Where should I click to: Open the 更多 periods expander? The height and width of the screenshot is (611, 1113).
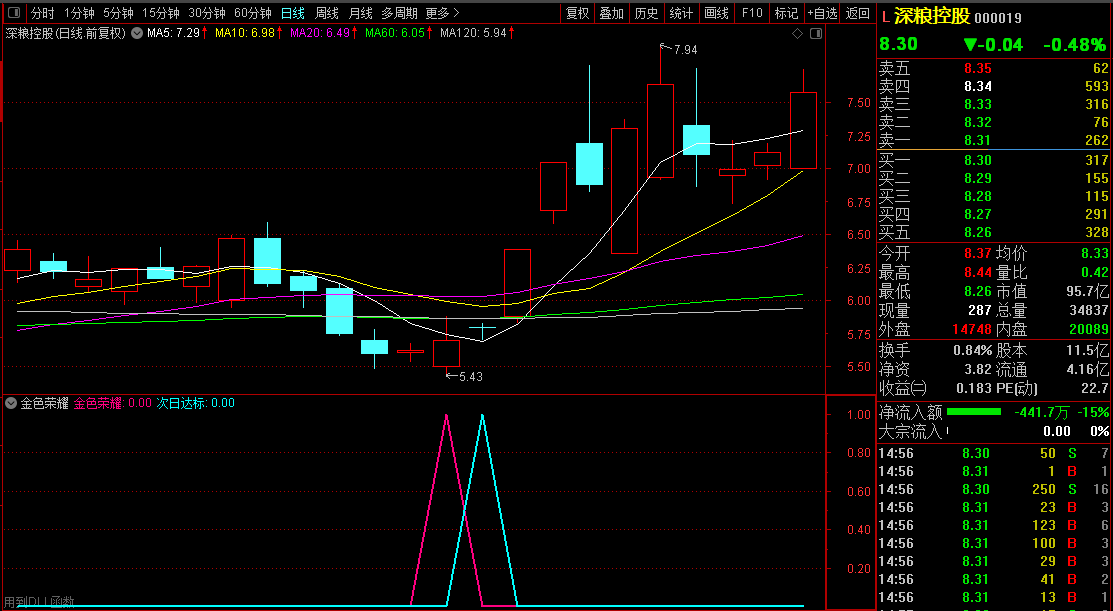click(442, 13)
